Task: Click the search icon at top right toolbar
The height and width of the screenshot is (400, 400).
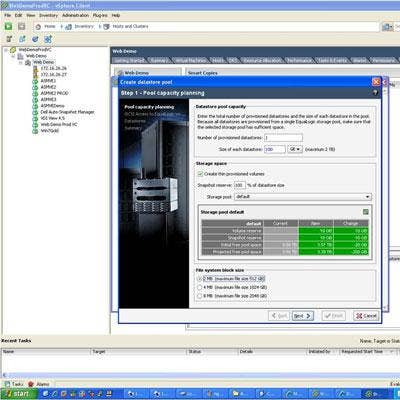Action: tap(387, 27)
